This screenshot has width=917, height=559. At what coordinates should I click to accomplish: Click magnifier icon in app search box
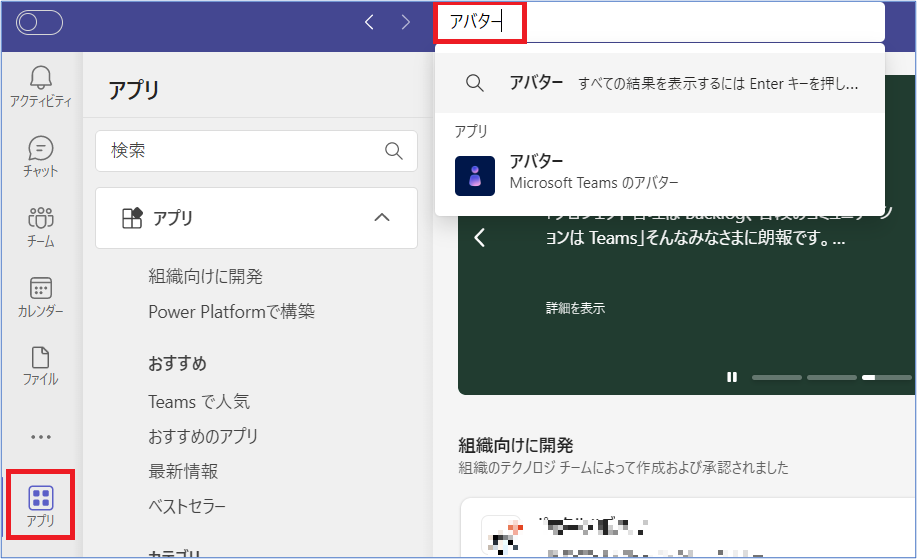394,151
